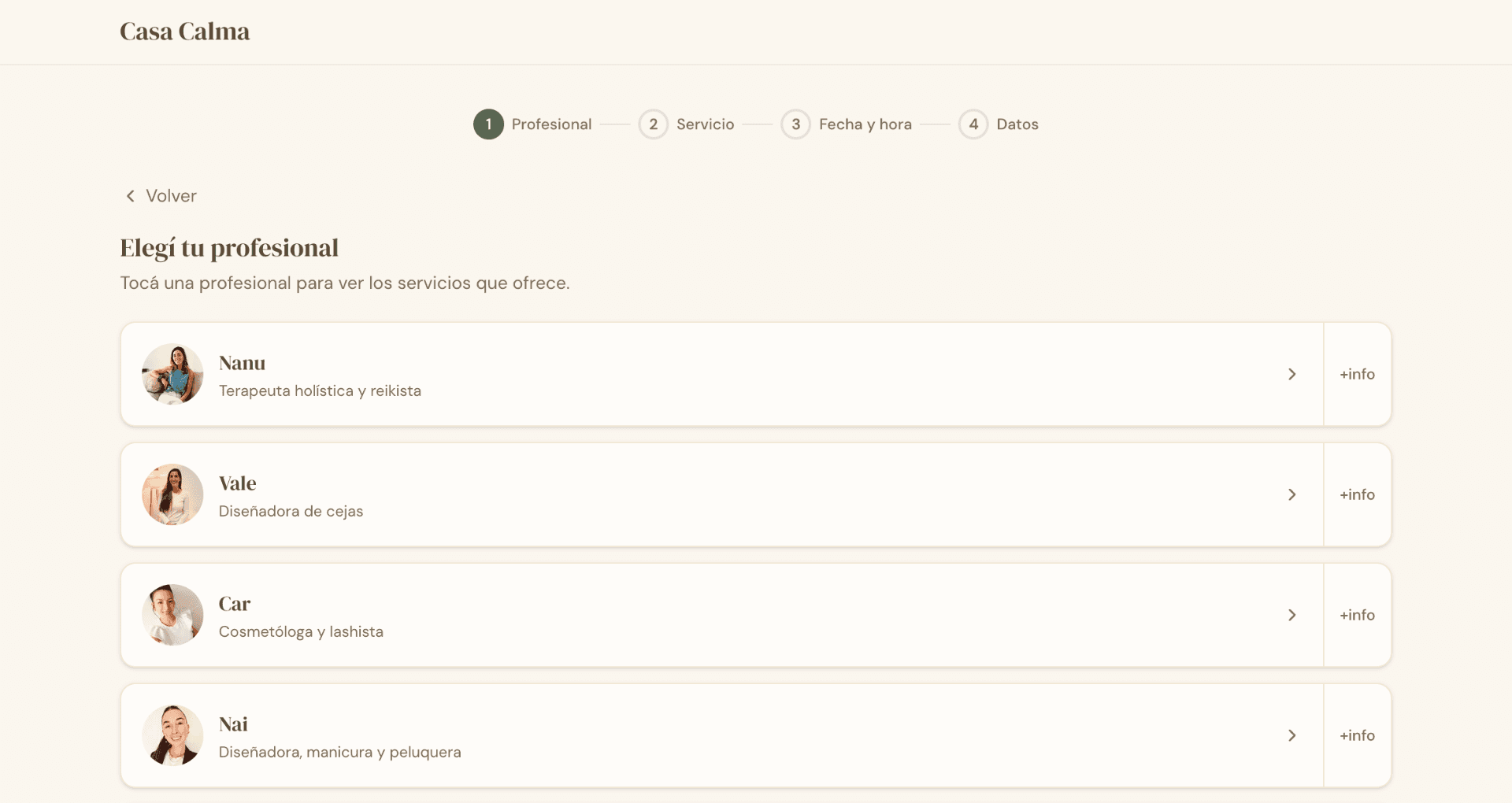The image size is (1512, 803).
Task: Open +info for Vale
Action: tap(1358, 494)
